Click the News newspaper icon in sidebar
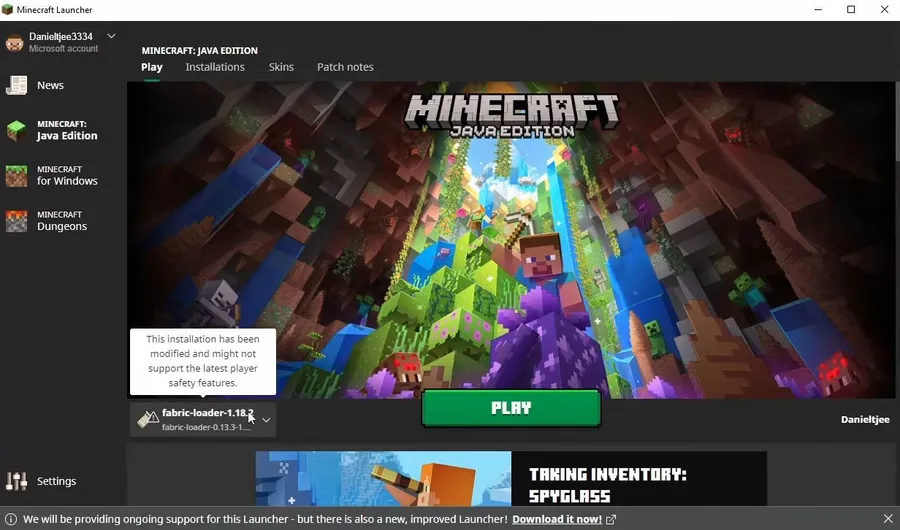The width and height of the screenshot is (900, 530). pyautogui.click(x=16, y=85)
